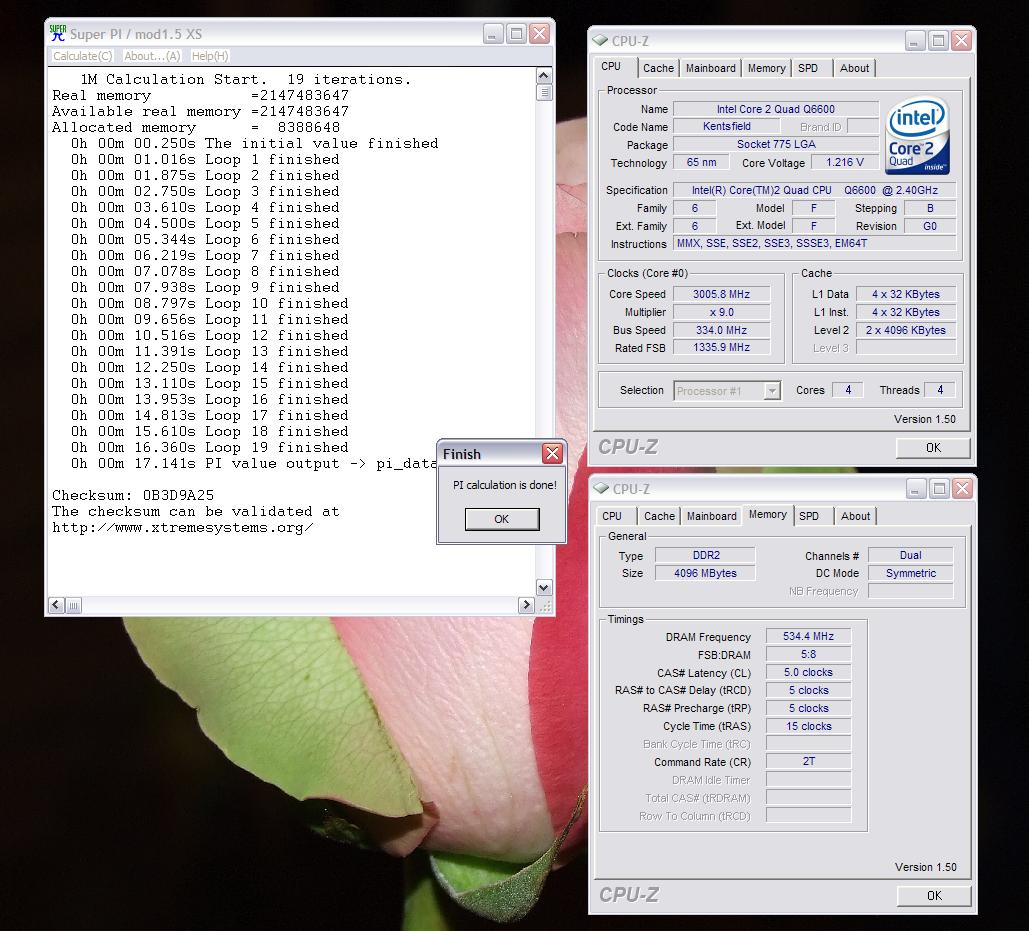1029x931 pixels.
Task: Click the Bus Speed value '334.0 MHz'
Action: coord(721,330)
